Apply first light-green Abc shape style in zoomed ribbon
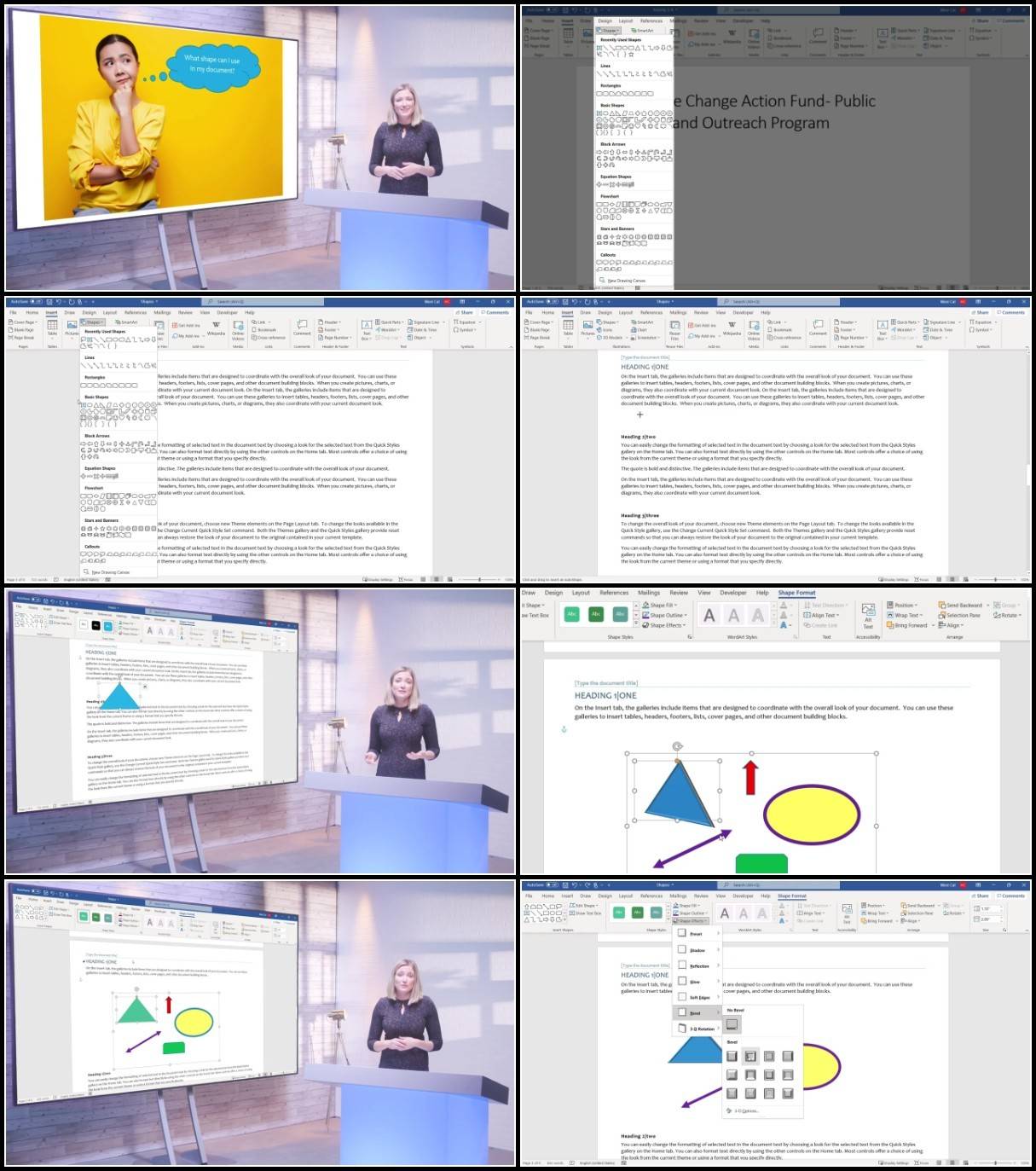Viewport: 1036px width, 1171px height. (x=571, y=614)
